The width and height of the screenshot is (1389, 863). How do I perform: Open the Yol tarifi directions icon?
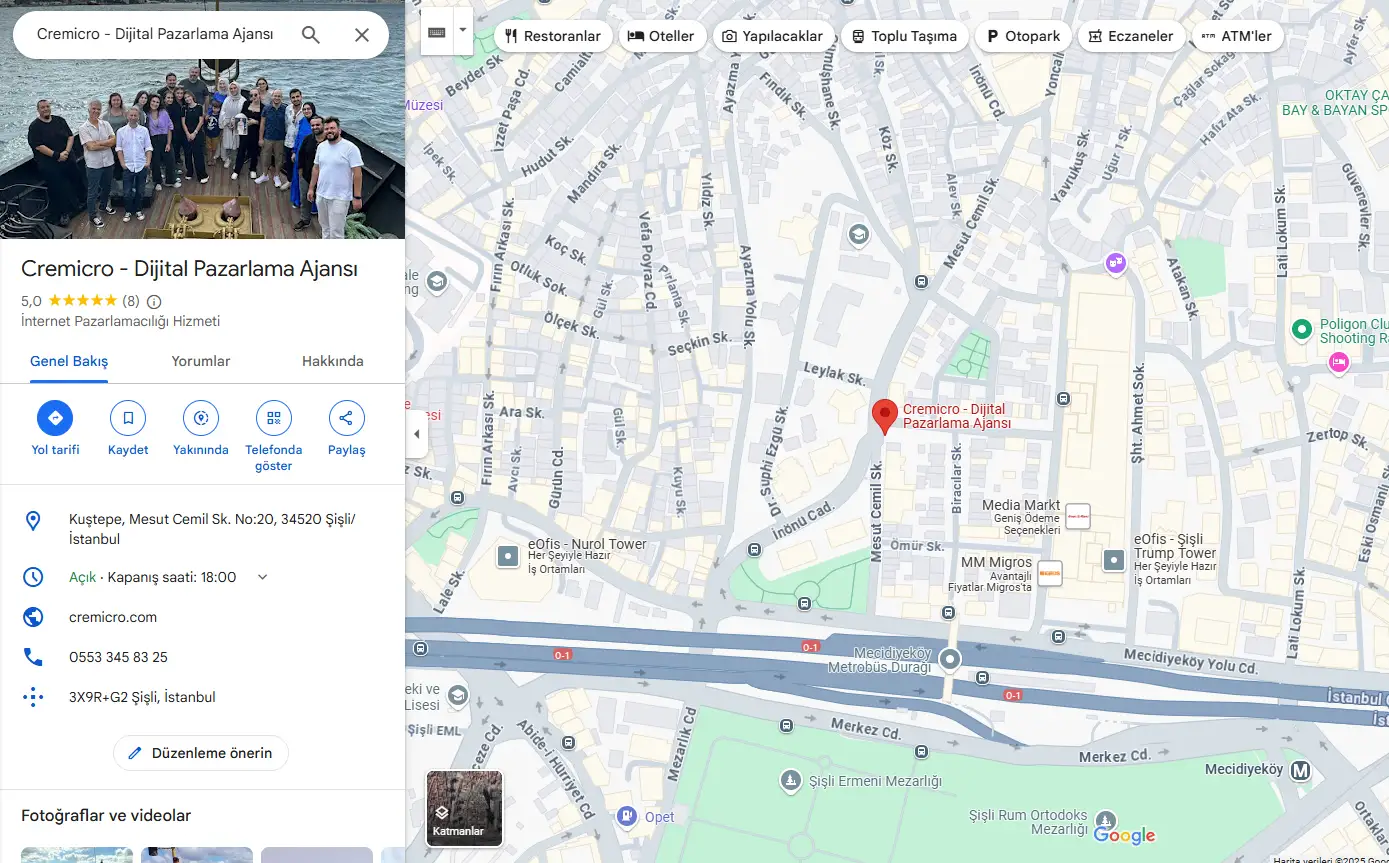55,418
